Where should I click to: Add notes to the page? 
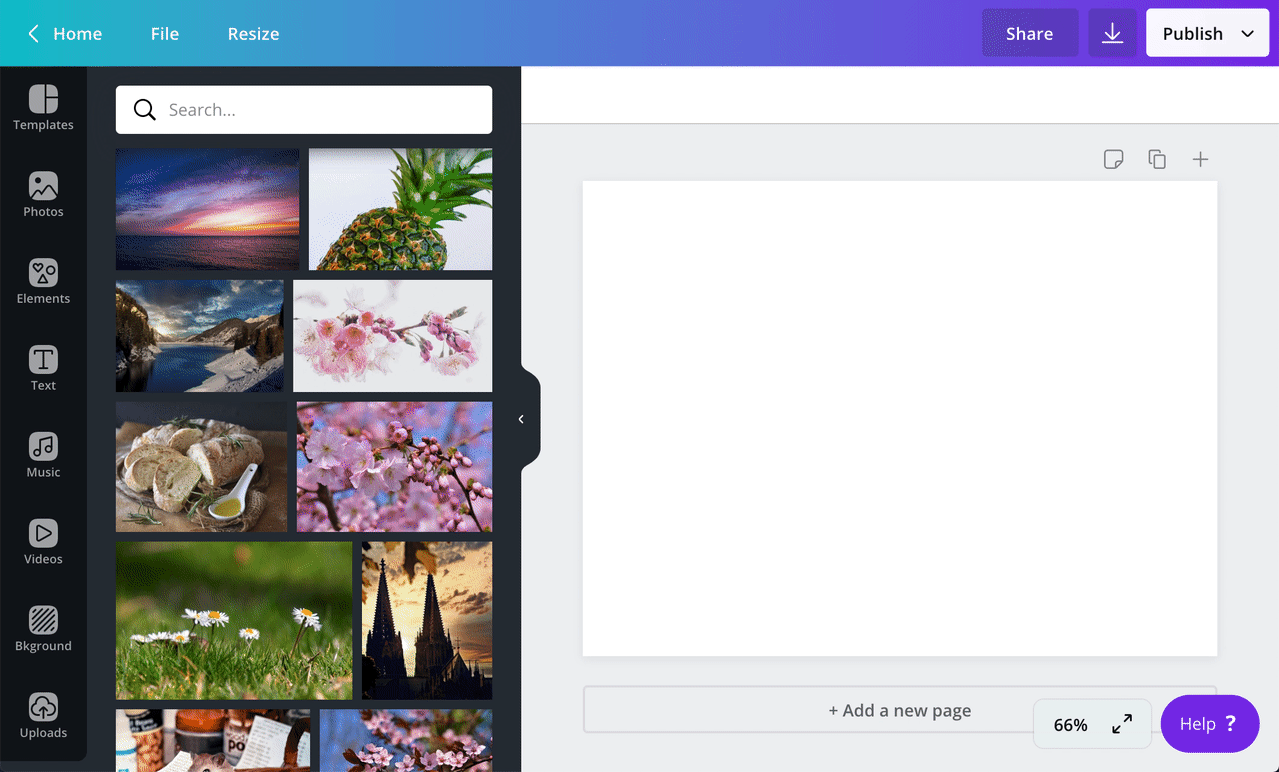1113,159
